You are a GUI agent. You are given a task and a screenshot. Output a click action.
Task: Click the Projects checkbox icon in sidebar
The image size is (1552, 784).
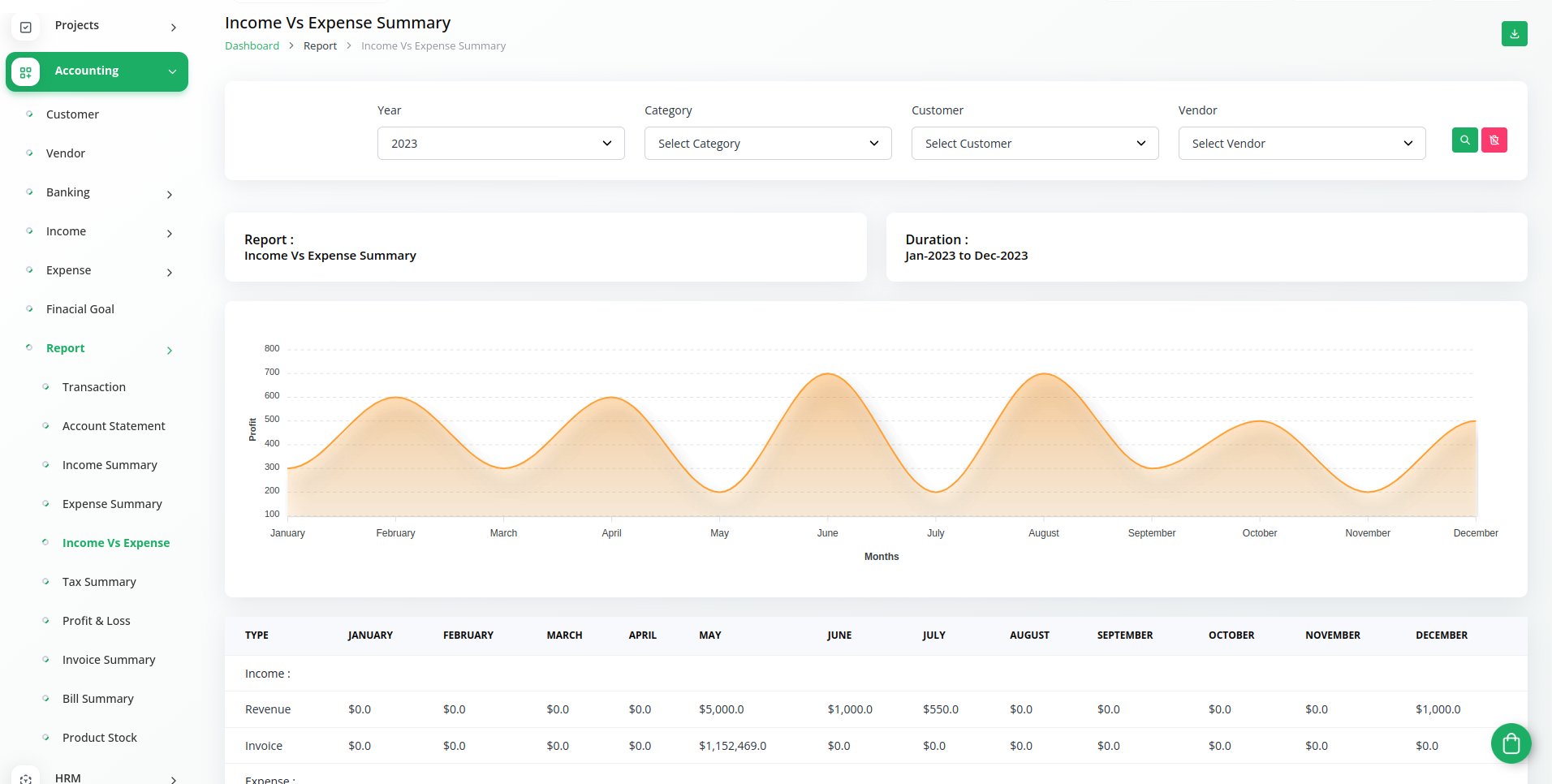click(x=26, y=27)
